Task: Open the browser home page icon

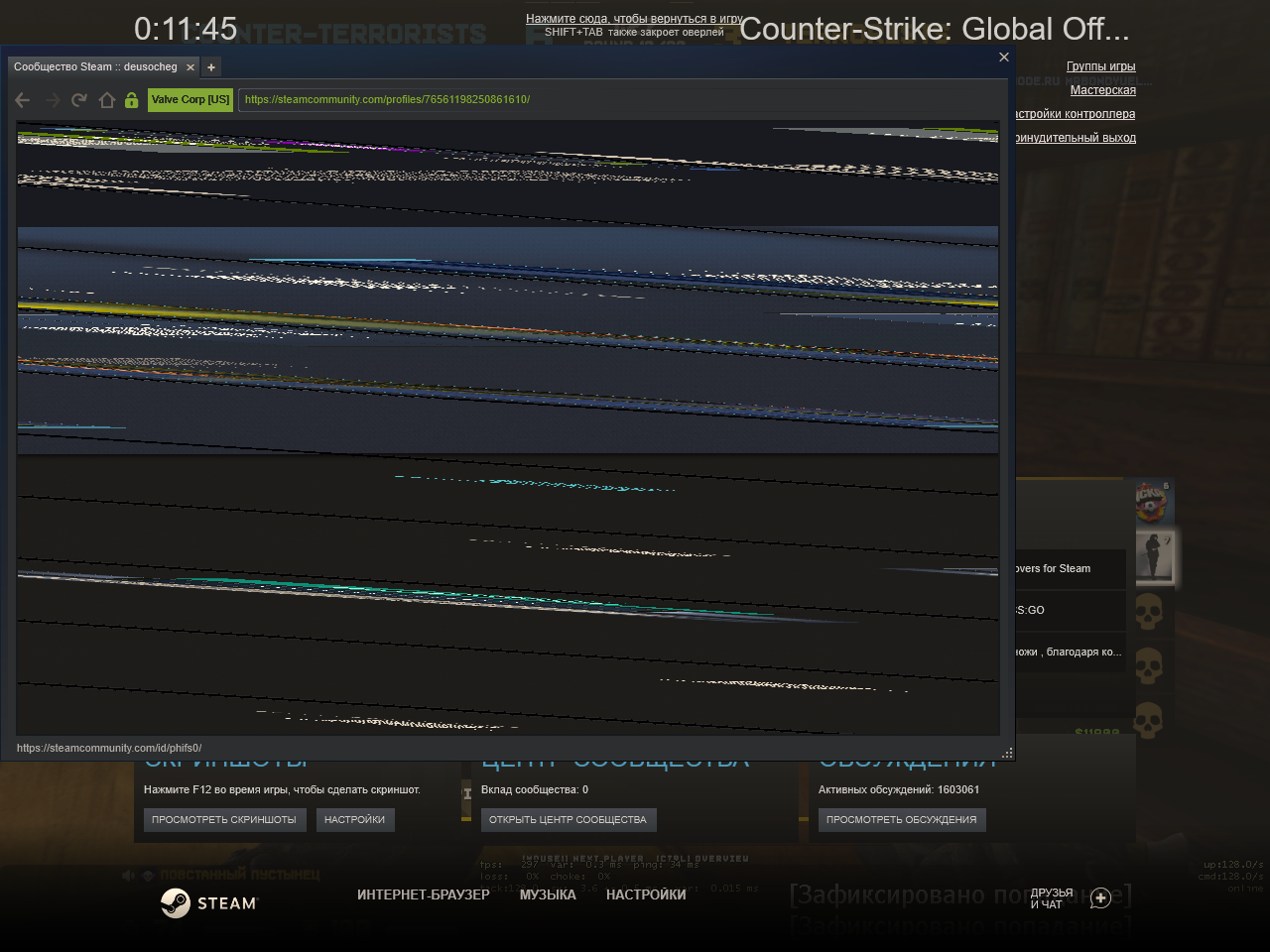Action: pos(107,99)
